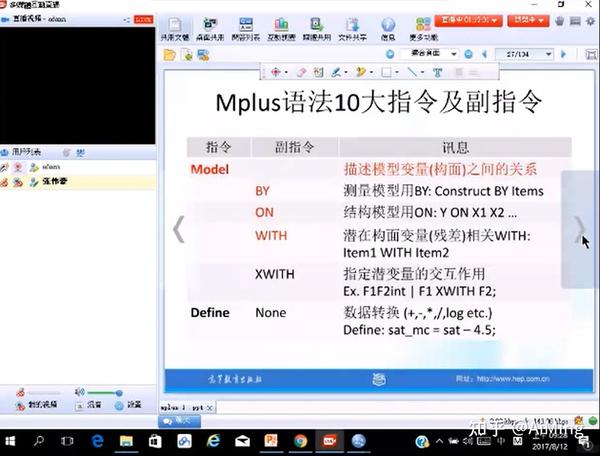Open the interactive chart voting icon
The height and width of the screenshot is (456, 600).
pyautogui.click(x=281, y=29)
